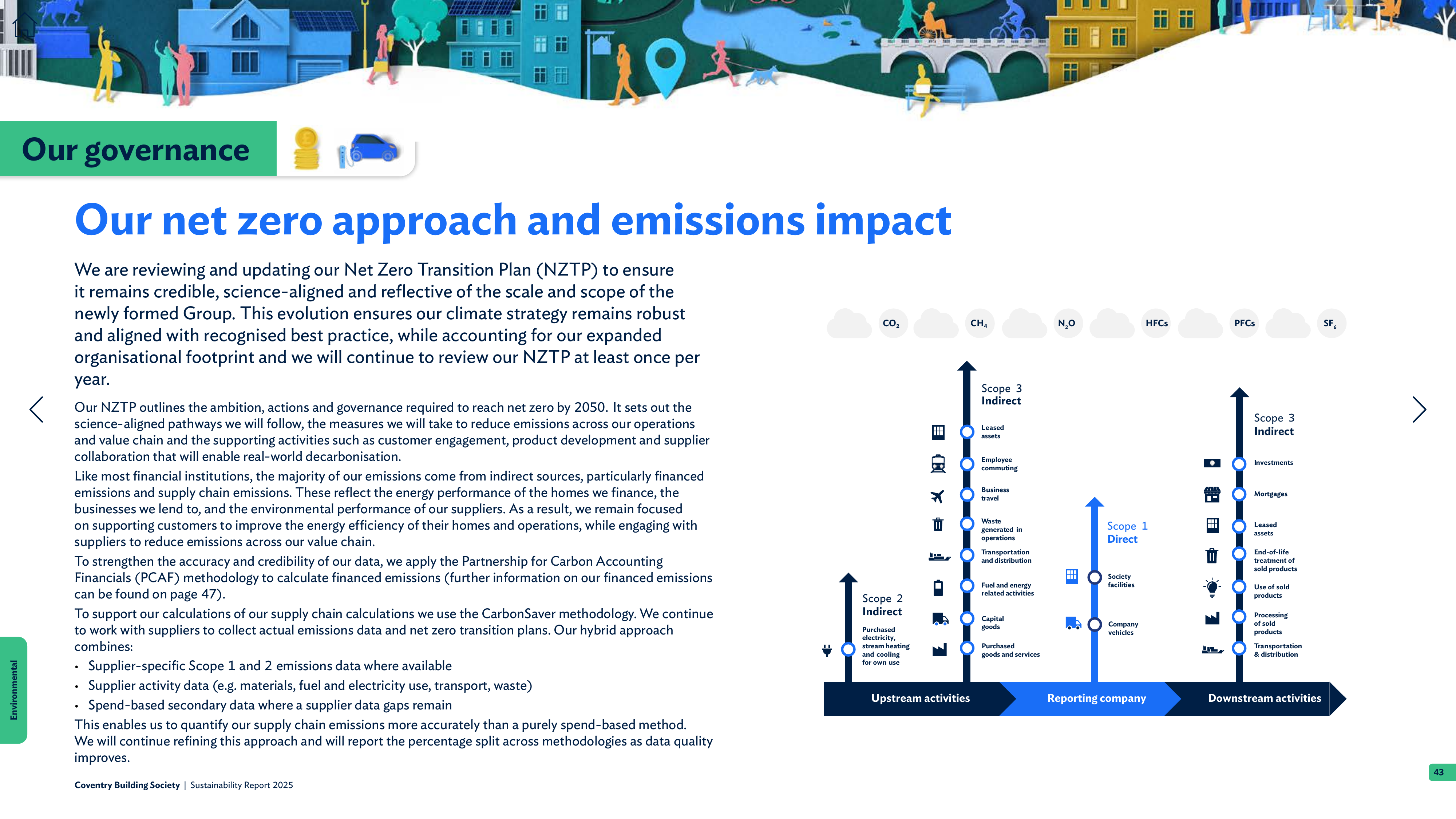Click the banknote icon beside Investments
This screenshot has width=1456, height=819.
[1212, 463]
